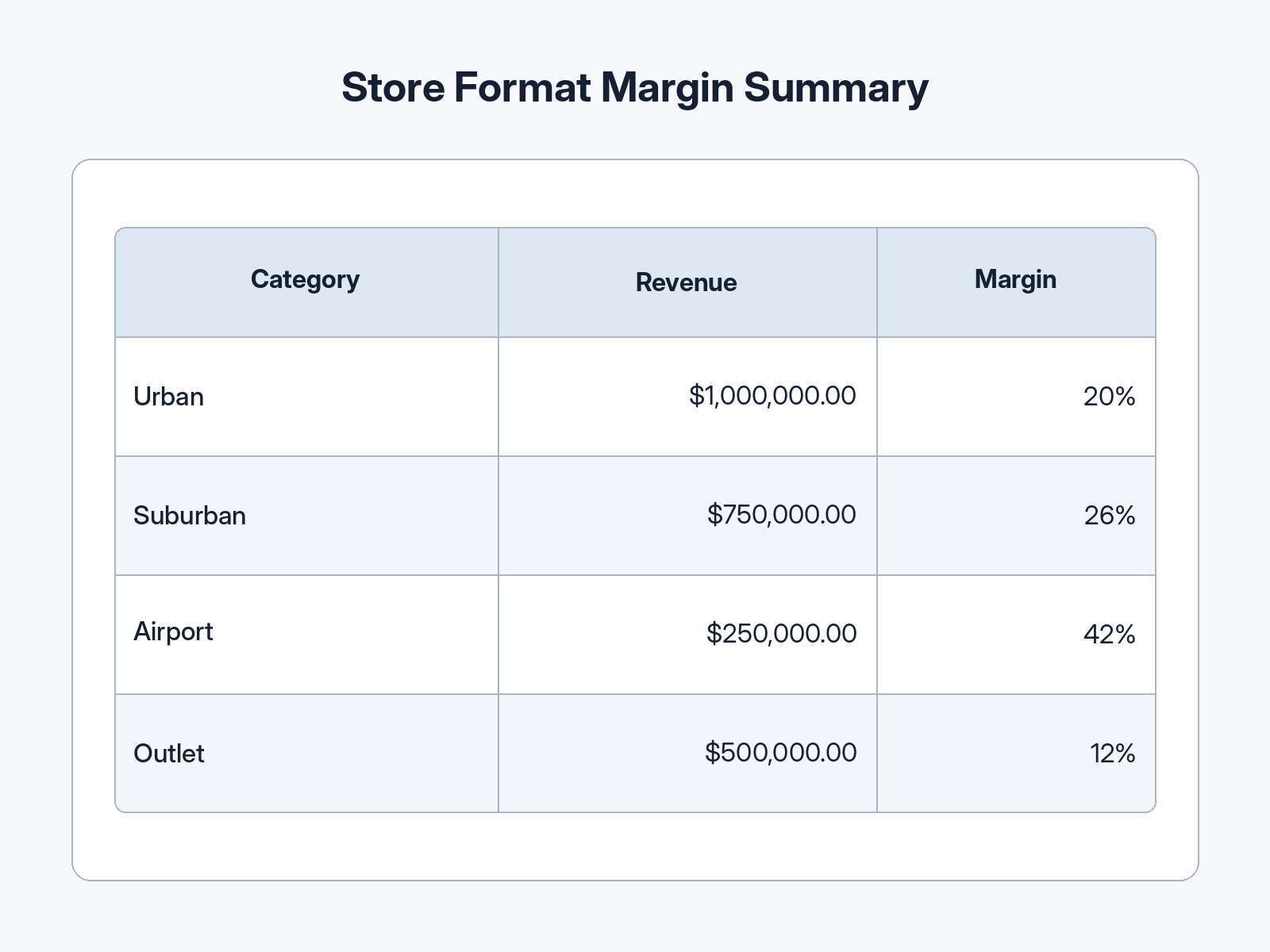Click the word Summary in the title
Image resolution: width=1270 pixels, height=952 pixels.
[837, 90]
